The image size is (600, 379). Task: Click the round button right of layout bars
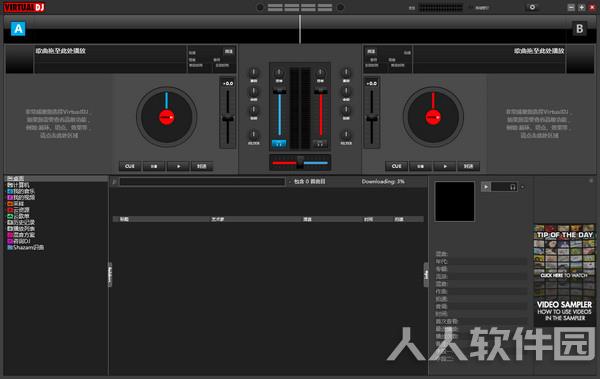point(340,7)
